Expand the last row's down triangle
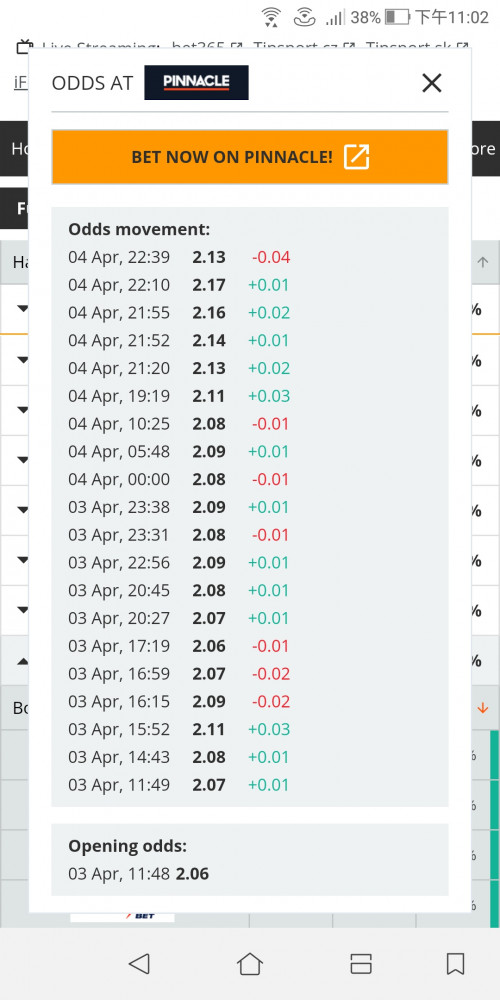Screen dimensions: 500x1000 click(22, 610)
